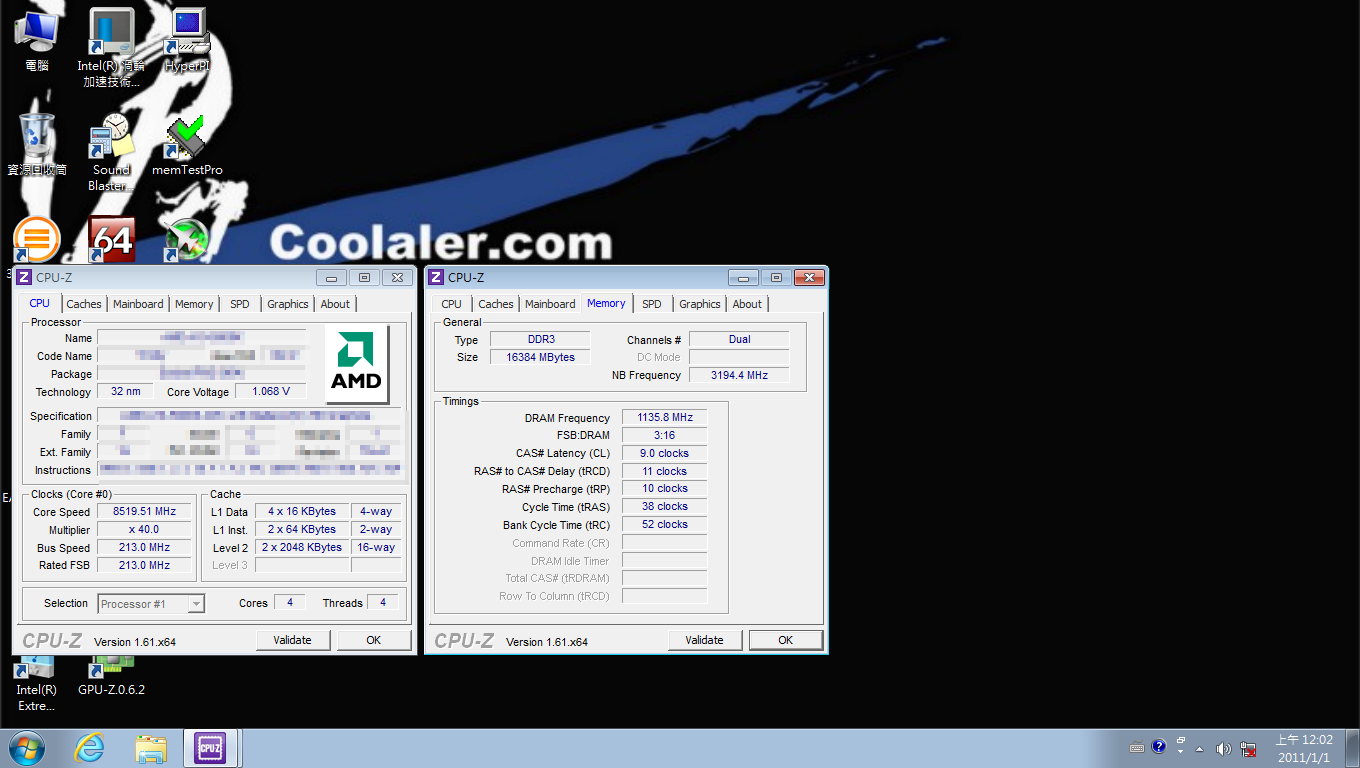Select the Multiplier value x 40.0

(144, 529)
